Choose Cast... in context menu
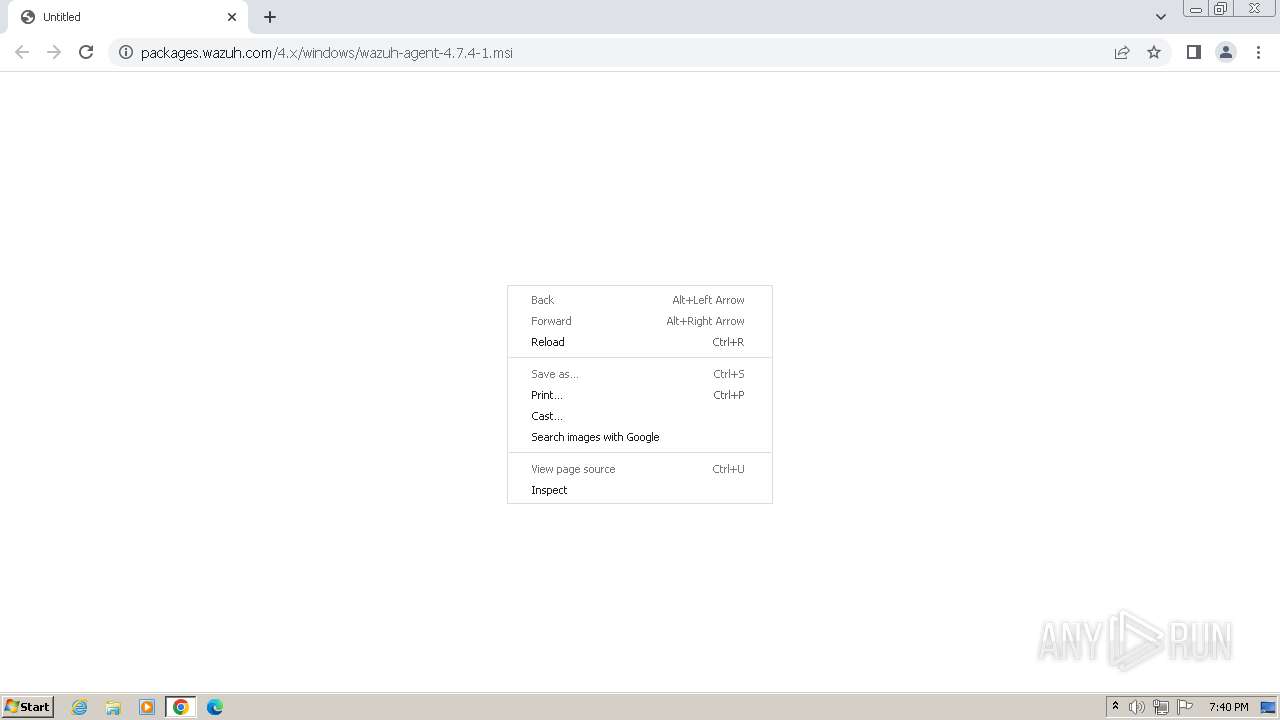Viewport: 1280px width, 720px height. tap(640, 416)
